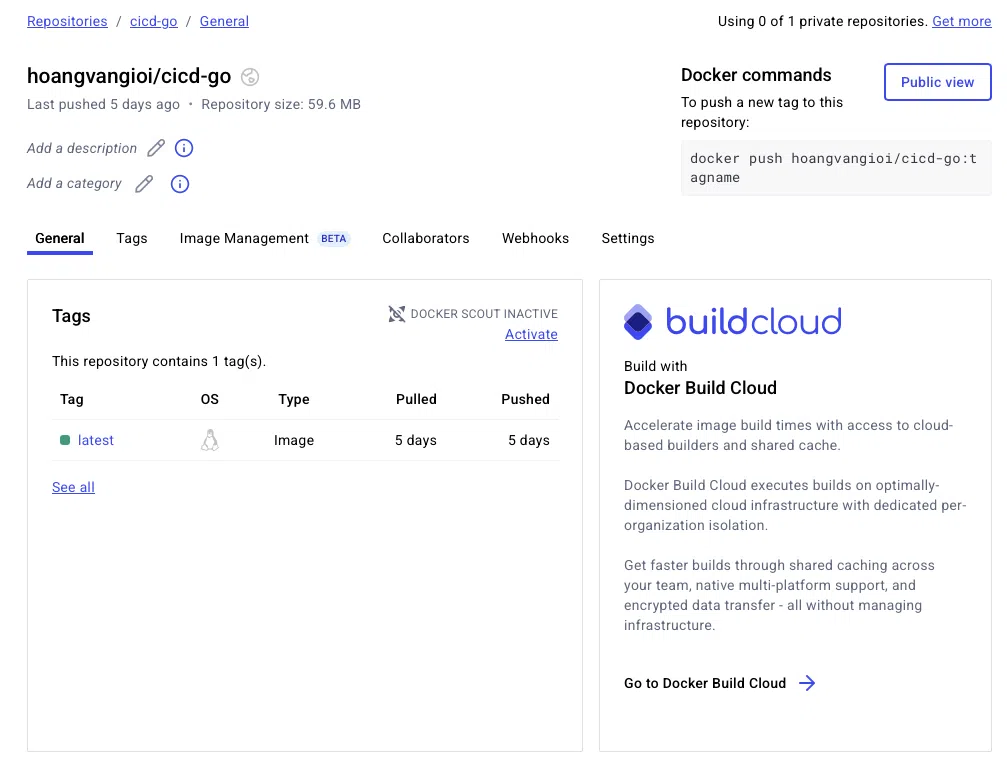Click the Last pushed 5 days ago text
The height and width of the screenshot is (761, 1007).
[x=103, y=104]
